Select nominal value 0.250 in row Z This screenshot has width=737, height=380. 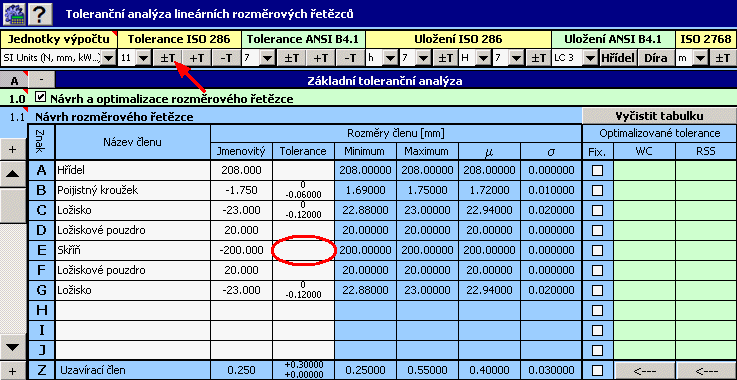point(241,371)
